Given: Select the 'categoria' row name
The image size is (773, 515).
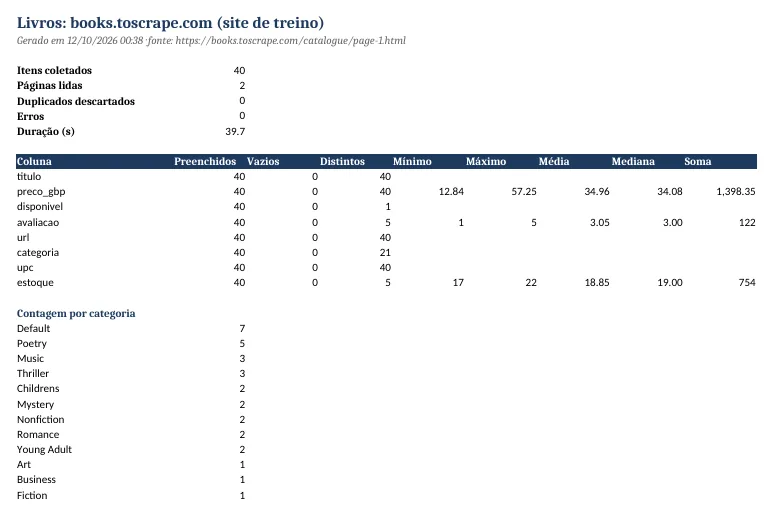Looking at the screenshot, I should pyautogui.click(x=38, y=252).
